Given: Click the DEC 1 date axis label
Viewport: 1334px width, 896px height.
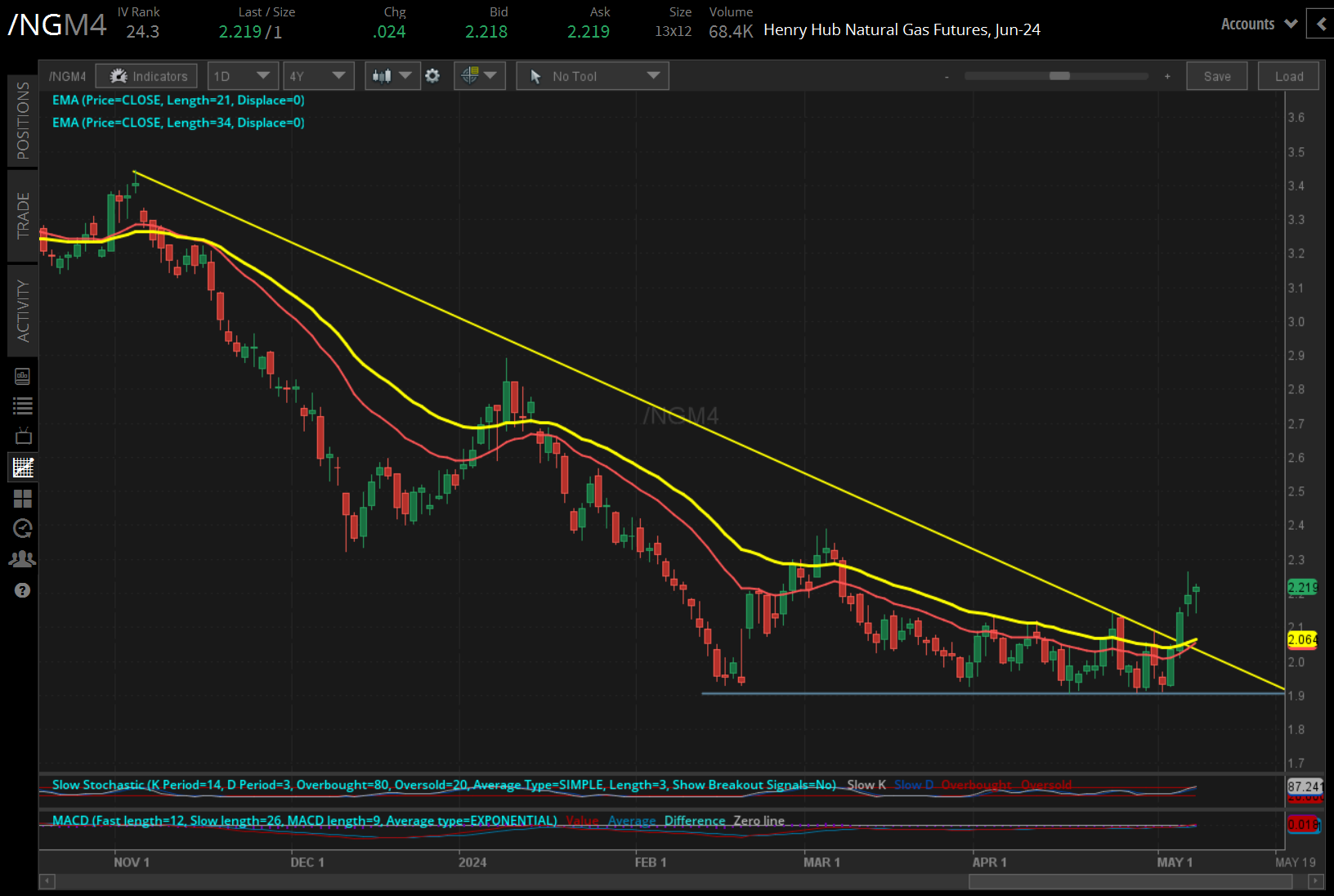Looking at the screenshot, I should coord(307,862).
